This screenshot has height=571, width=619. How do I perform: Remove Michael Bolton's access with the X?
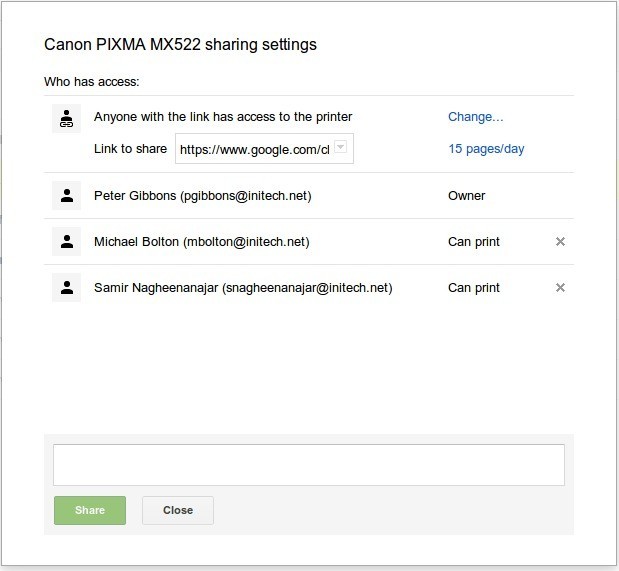click(x=560, y=242)
